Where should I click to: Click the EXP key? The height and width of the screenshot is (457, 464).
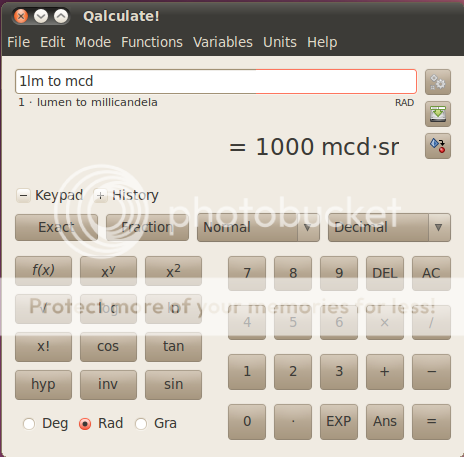339,422
